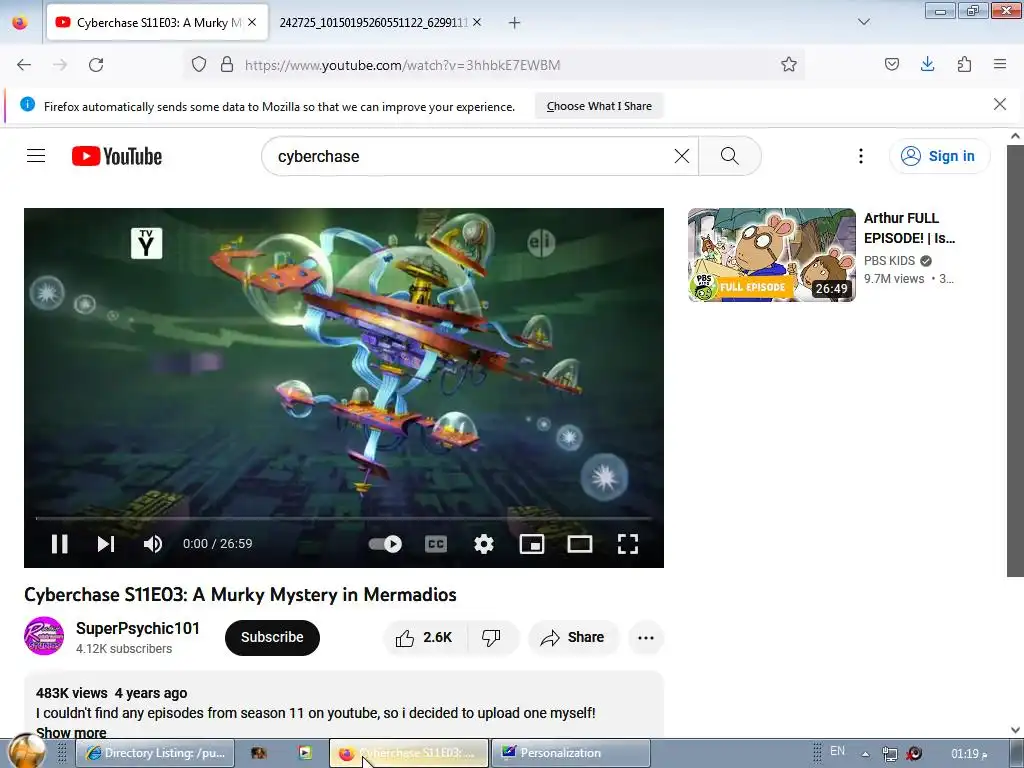Skip to next video
This screenshot has height=768, width=1024.
point(106,544)
